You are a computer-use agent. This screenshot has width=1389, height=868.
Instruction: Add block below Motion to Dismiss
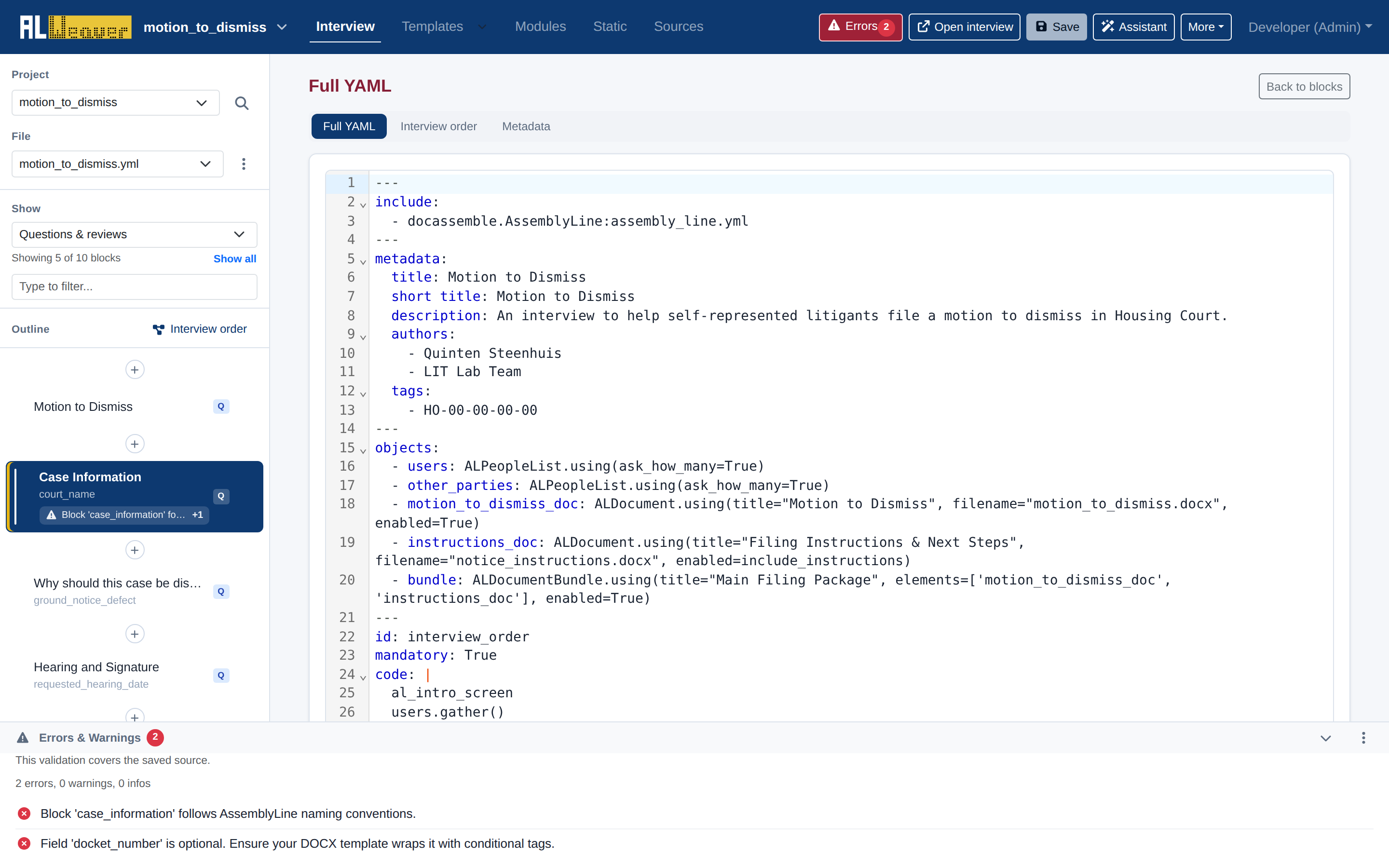coord(135,444)
